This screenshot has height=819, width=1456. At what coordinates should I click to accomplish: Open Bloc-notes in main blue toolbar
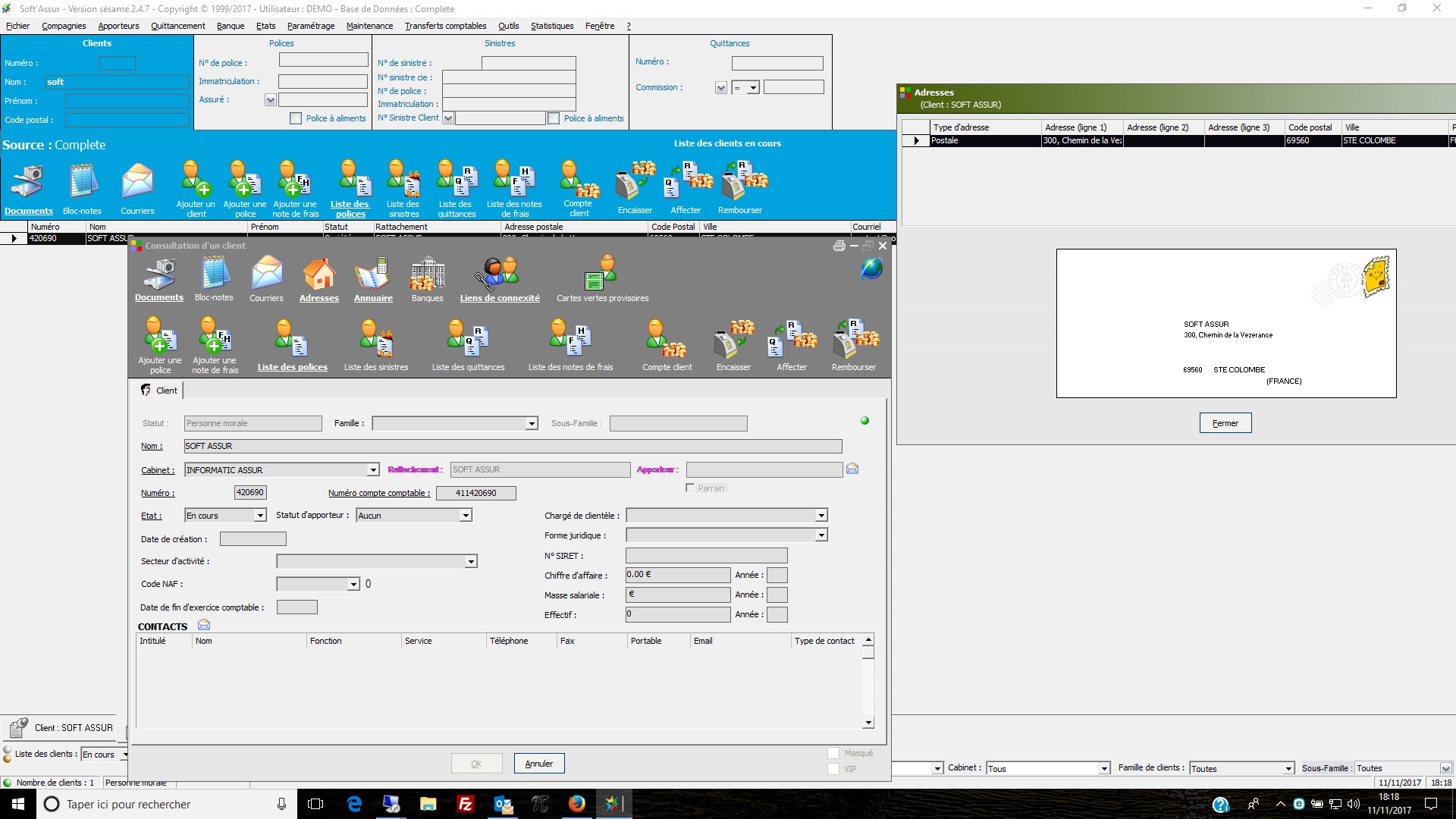click(82, 188)
